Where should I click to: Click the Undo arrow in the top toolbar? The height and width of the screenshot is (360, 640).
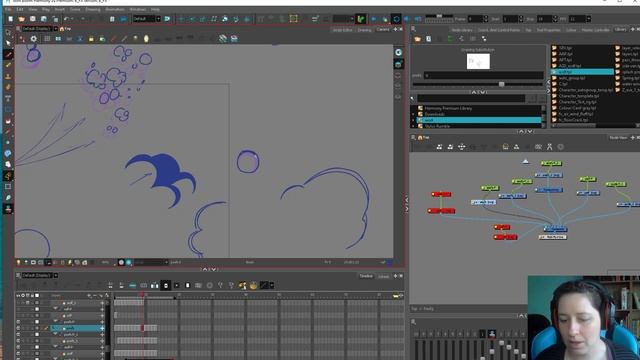click(66, 19)
